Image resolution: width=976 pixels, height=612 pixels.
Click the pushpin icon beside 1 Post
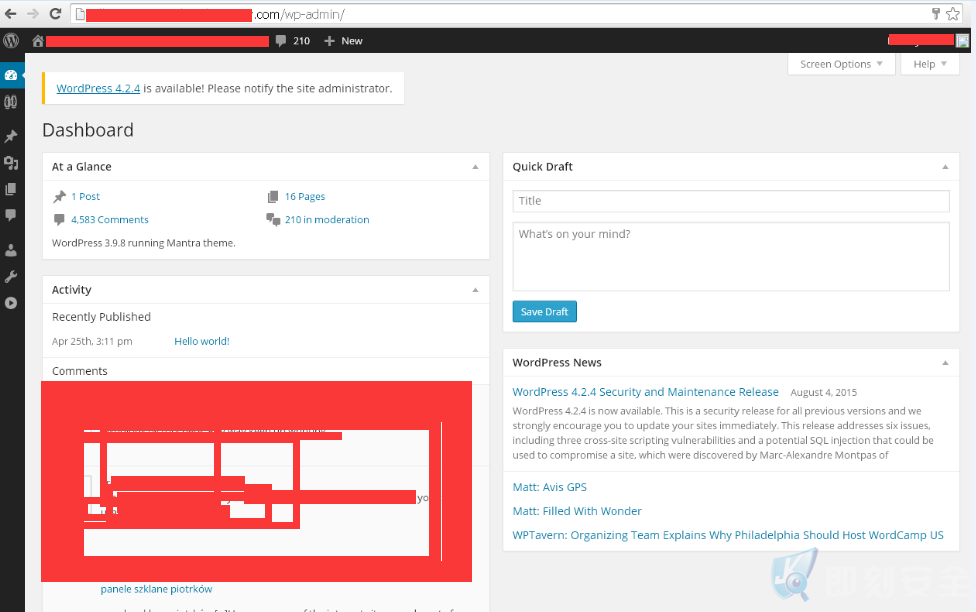(x=59, y=197)
